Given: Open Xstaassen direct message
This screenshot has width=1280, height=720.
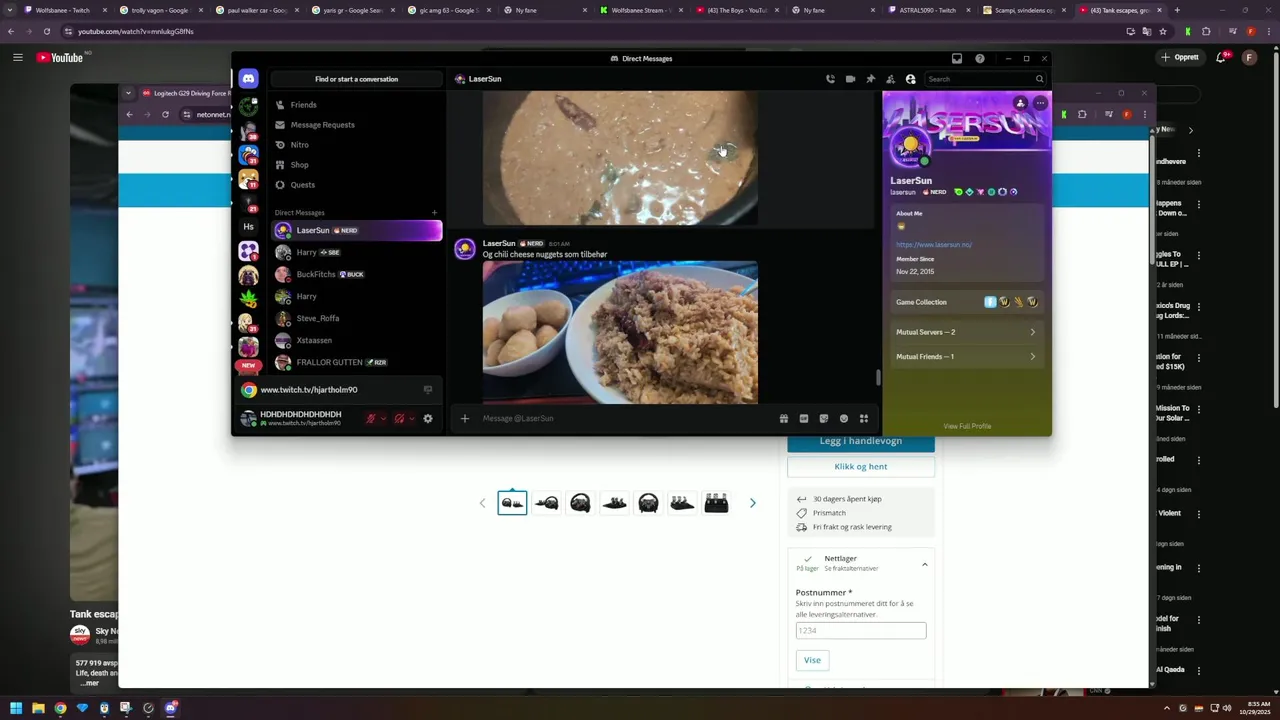Looking at the screenshot, I should pos(356,340).
